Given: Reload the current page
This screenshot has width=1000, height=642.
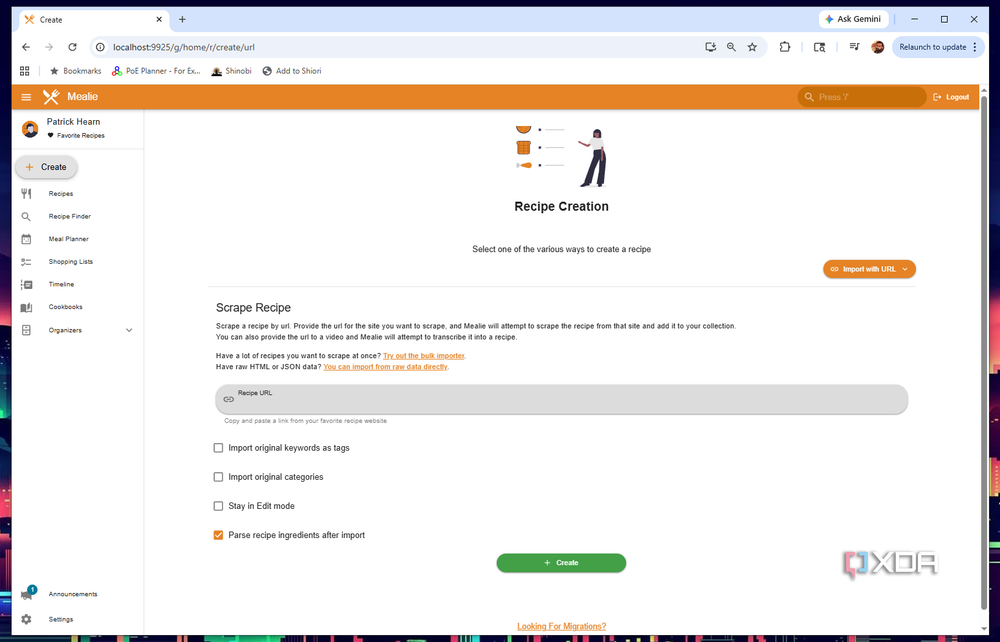Looking at the screenshot, I should click(73, 47).
